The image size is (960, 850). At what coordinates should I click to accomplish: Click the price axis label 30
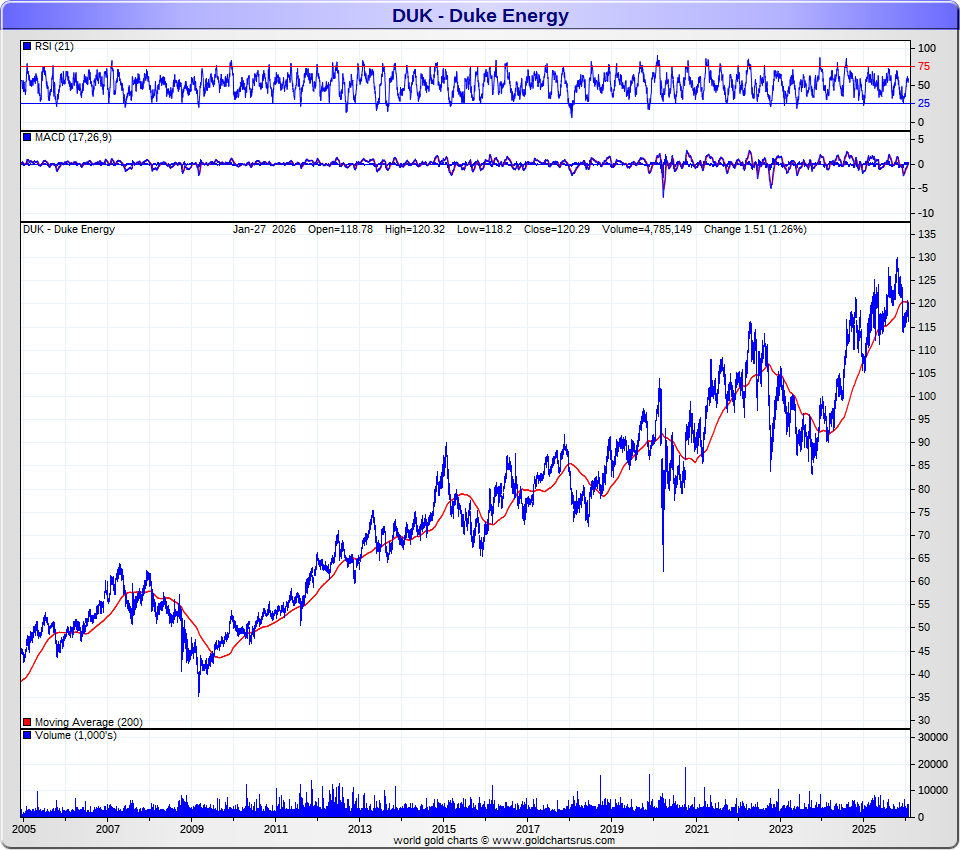(924, 720)
